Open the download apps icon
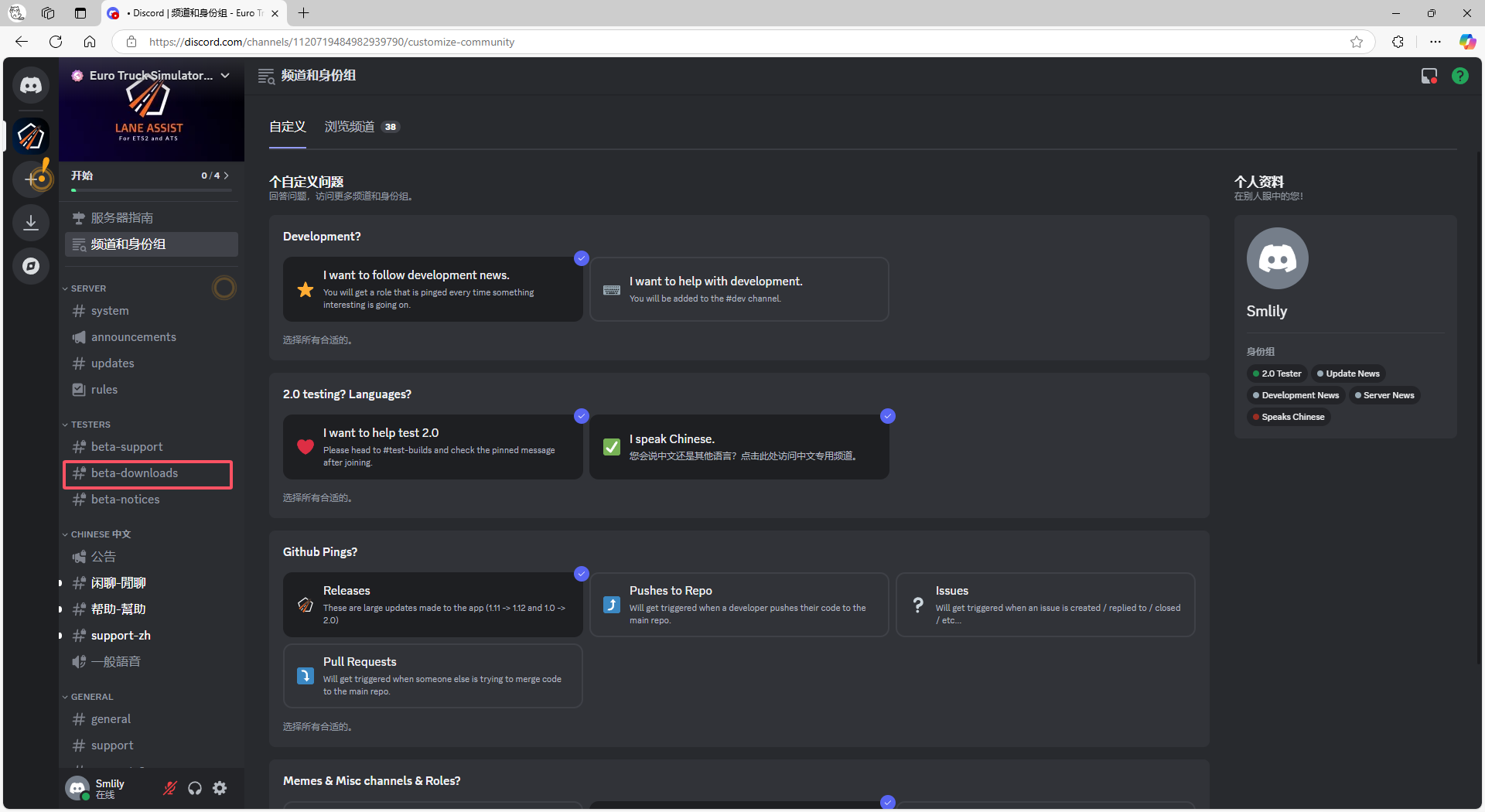 click(x=31, y=223)
